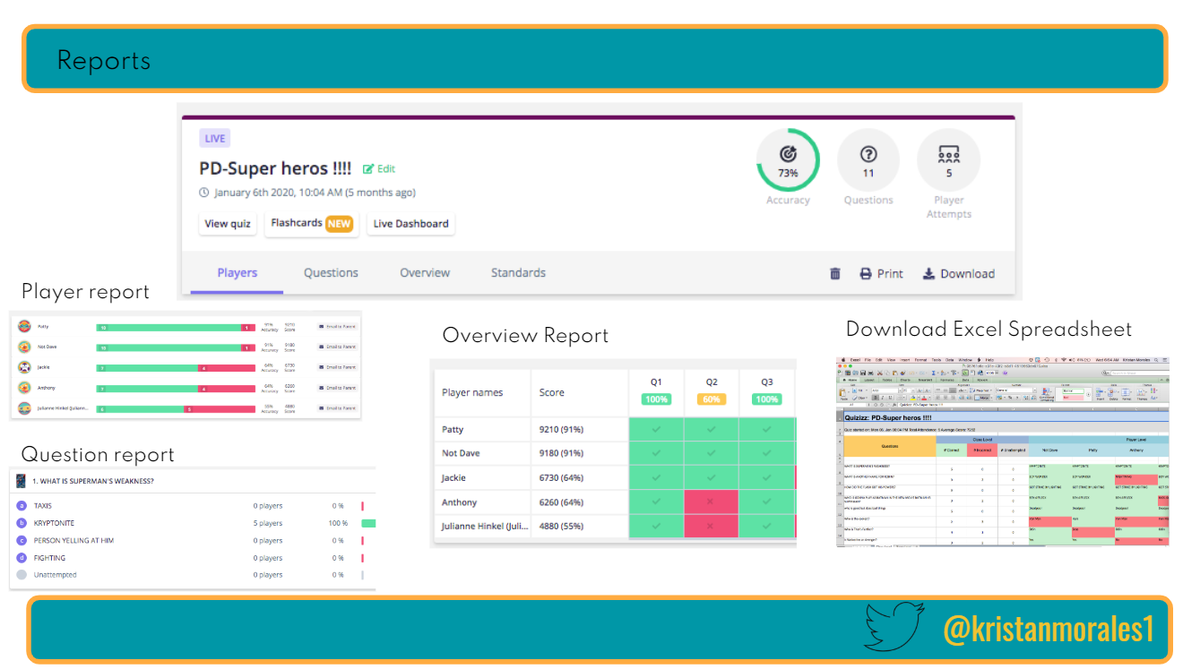Click the question thumbnail image

(x=21, y=481)
